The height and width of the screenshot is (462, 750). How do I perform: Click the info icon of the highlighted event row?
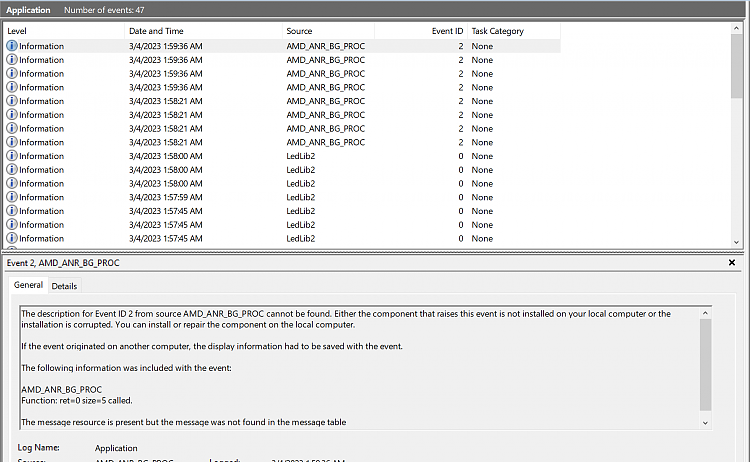point(11,46)
